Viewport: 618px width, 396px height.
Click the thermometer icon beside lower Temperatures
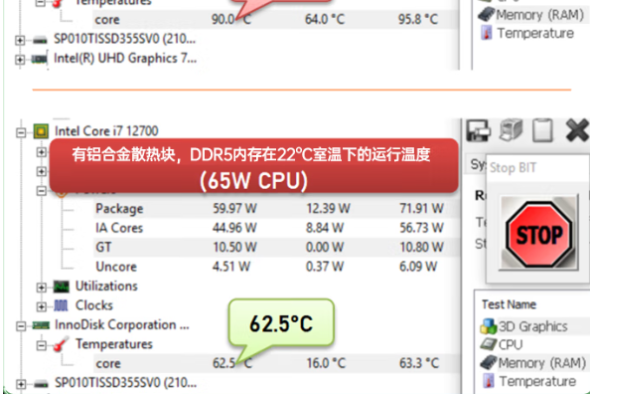[x=61, y=344]
